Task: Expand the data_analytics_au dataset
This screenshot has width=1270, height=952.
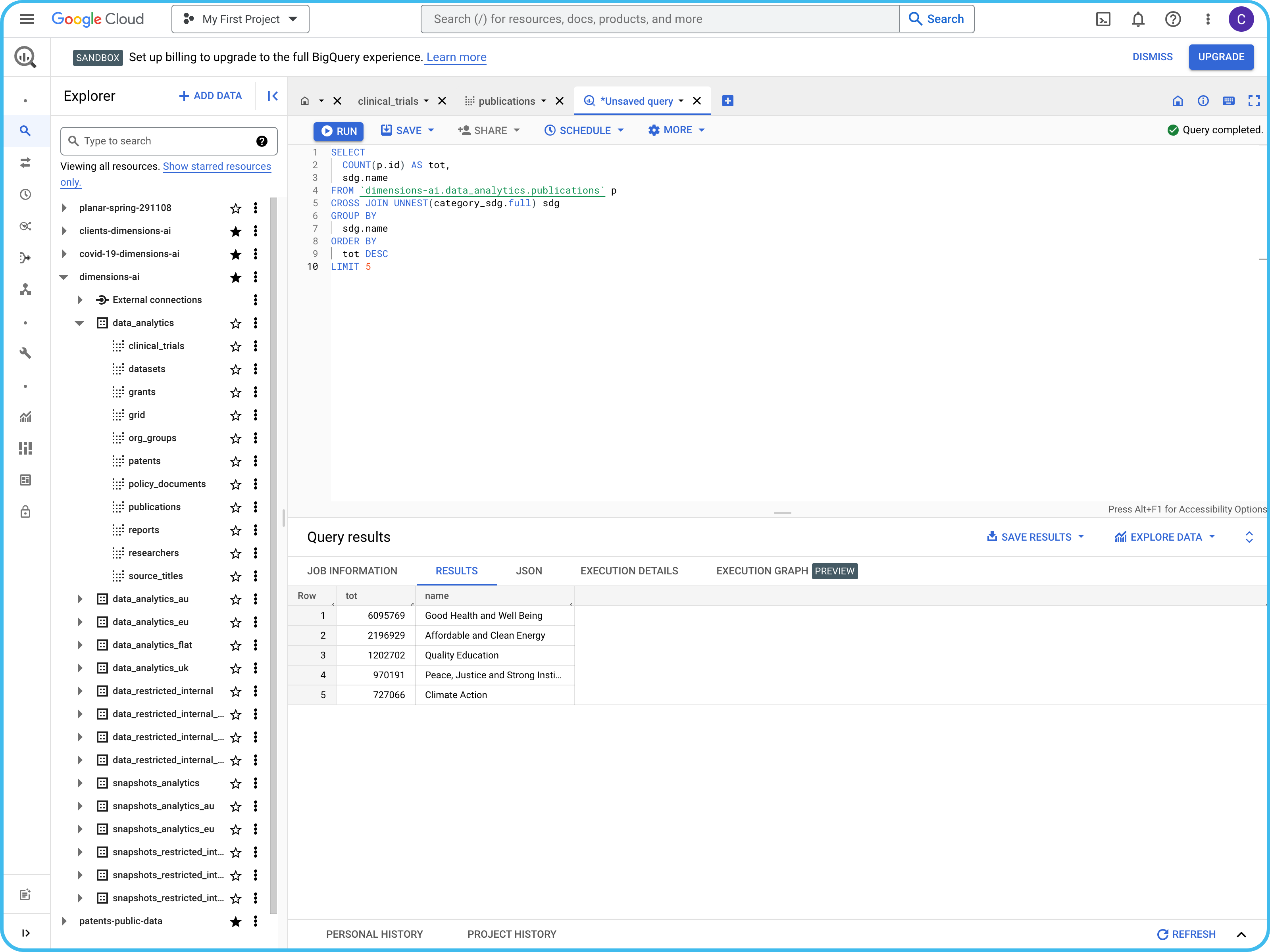Action: click(80, 599)
